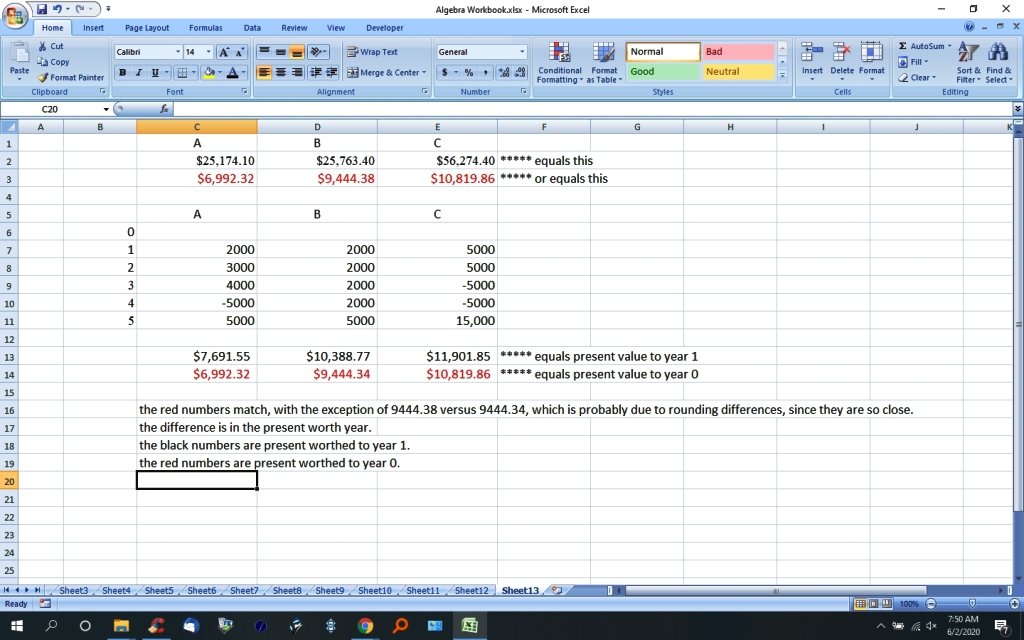This screenshot has width=1024, height=640.
Task: Delete cells using Delete button
Action: [842, 61]
